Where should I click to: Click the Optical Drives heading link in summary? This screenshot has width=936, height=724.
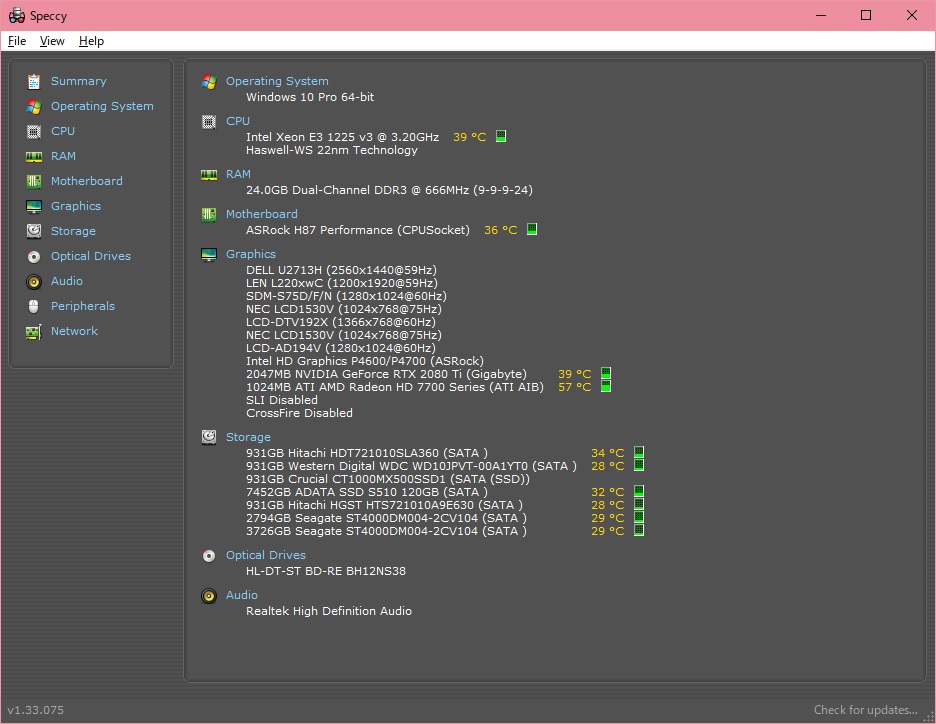pos(266,556)
